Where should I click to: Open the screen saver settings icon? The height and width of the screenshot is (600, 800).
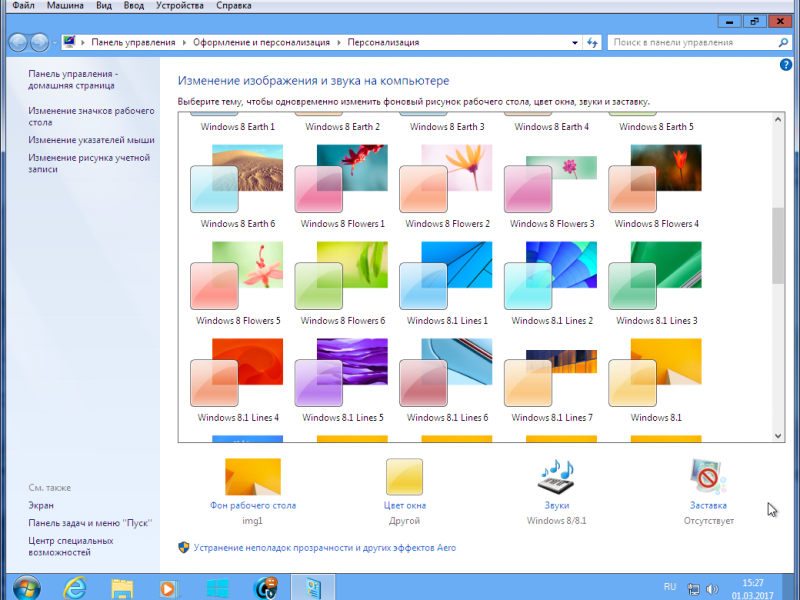pos(708,477)
